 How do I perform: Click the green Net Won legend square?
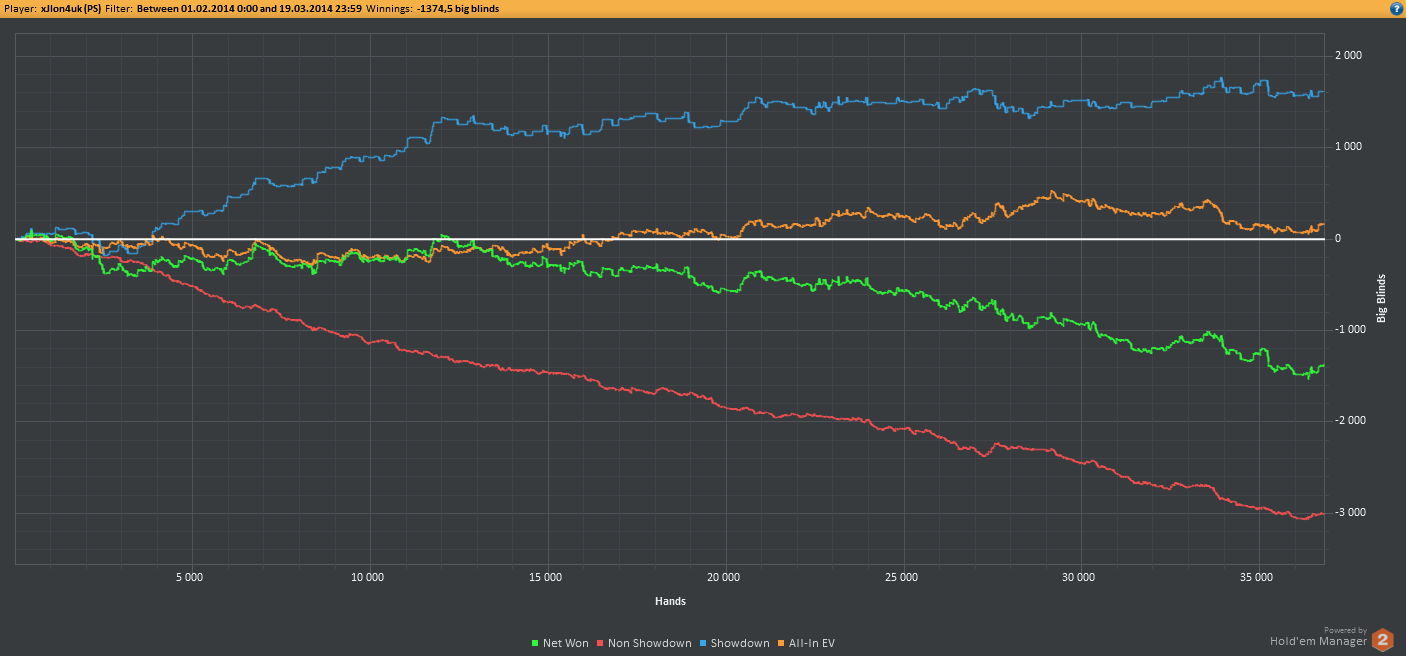(535, 643)
